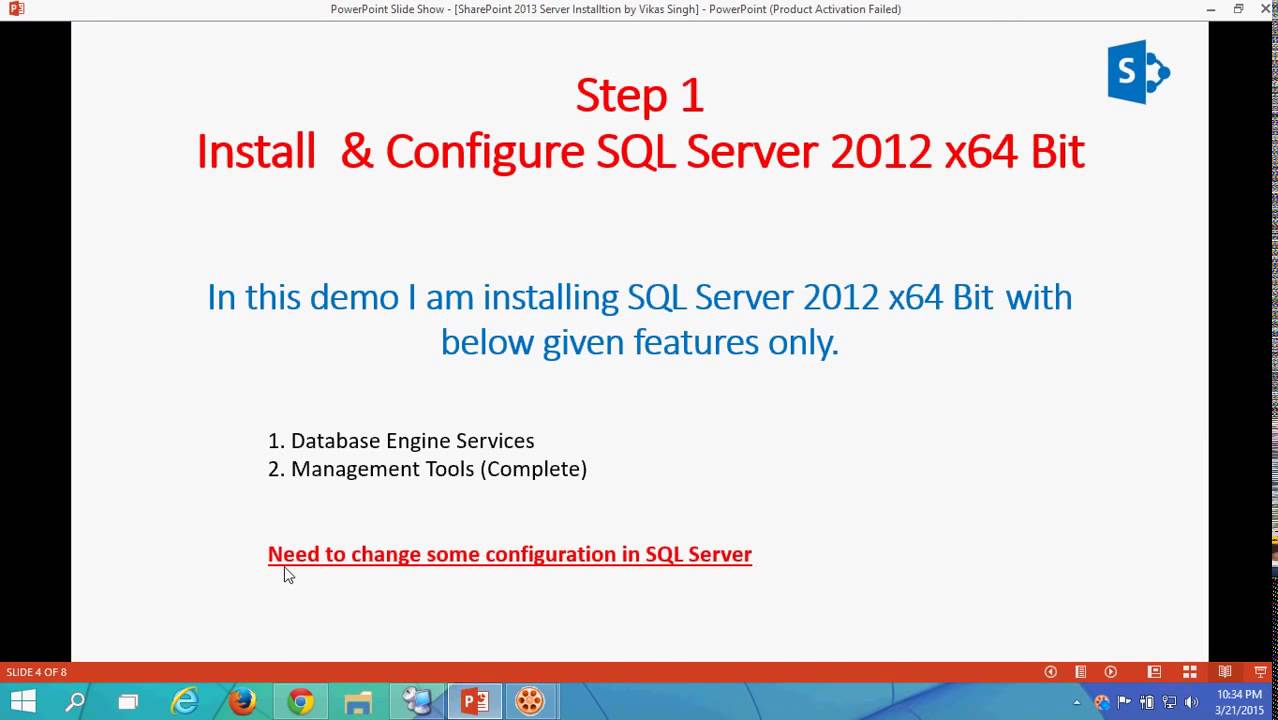Click the 'Step 1' heading
Viewport: 1278px width, 720px height.
(x=640, y=96)
